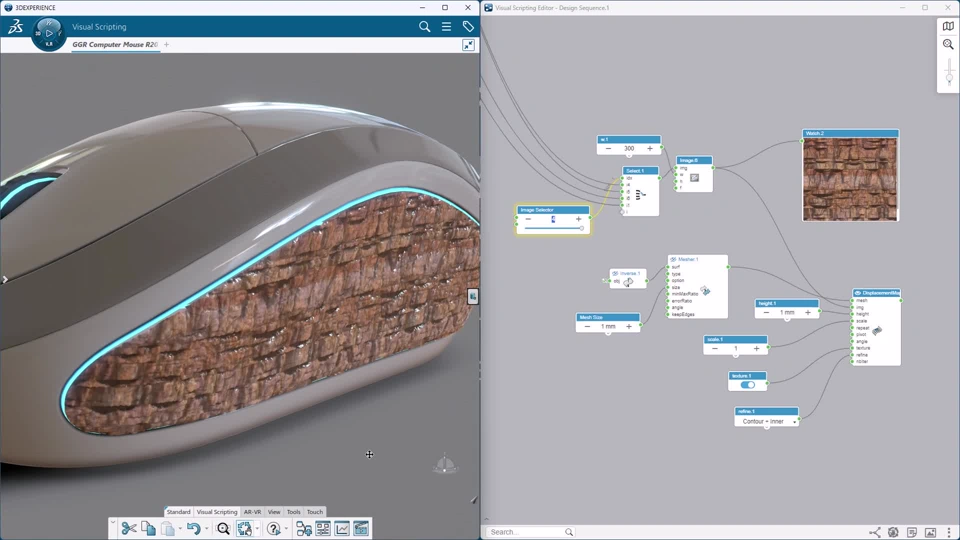Screen dimensions: 960x540
Task: Open the search magnifier in 3DEXPERIENCE header
Action: [x=425, y=27]
